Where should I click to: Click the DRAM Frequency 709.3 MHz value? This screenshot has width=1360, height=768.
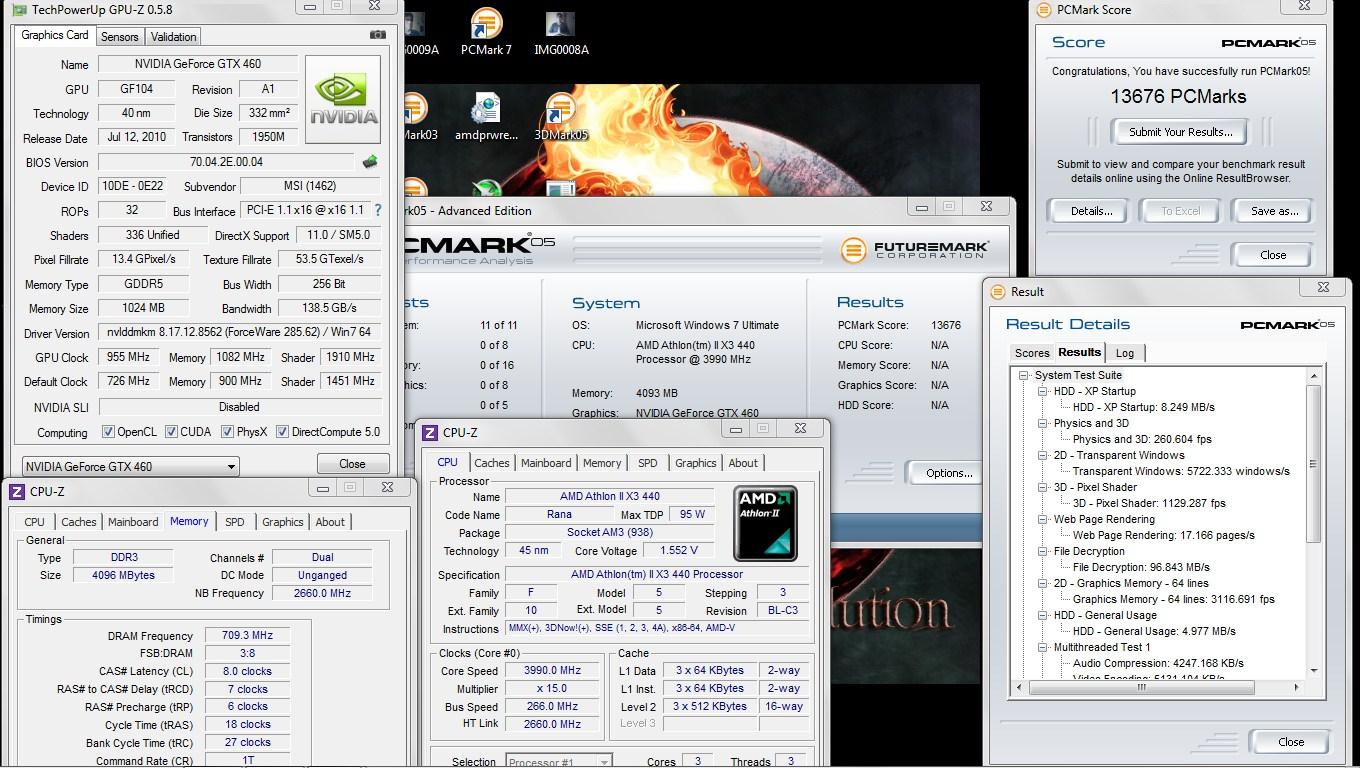pyautogui.click(x=247, y=635)
